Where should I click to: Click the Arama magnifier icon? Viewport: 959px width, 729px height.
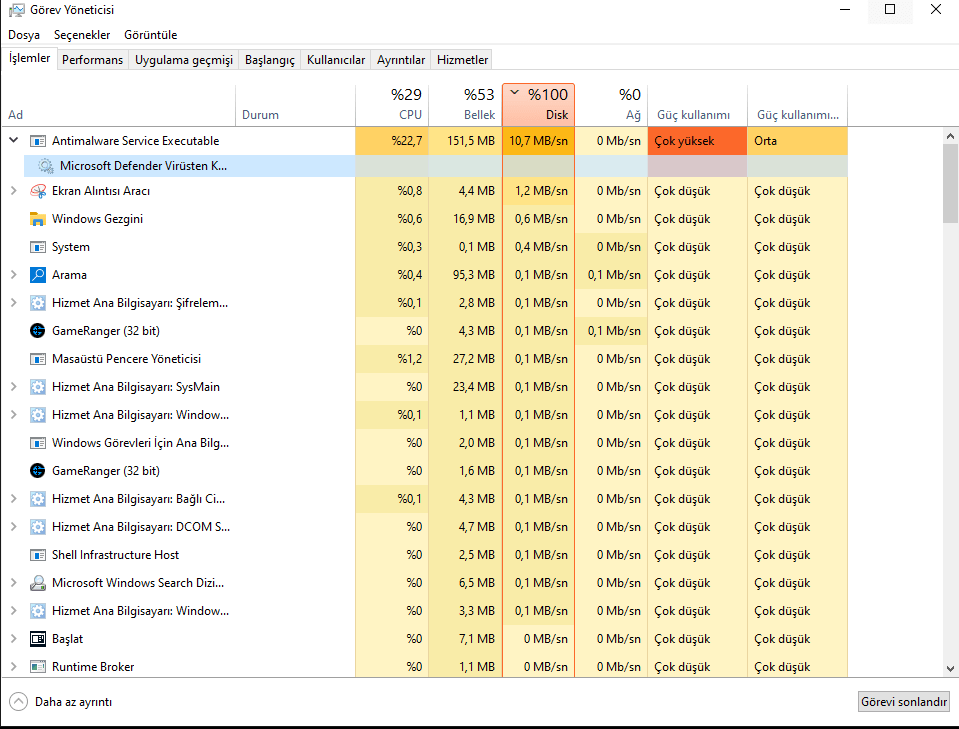tap(38, 275)
